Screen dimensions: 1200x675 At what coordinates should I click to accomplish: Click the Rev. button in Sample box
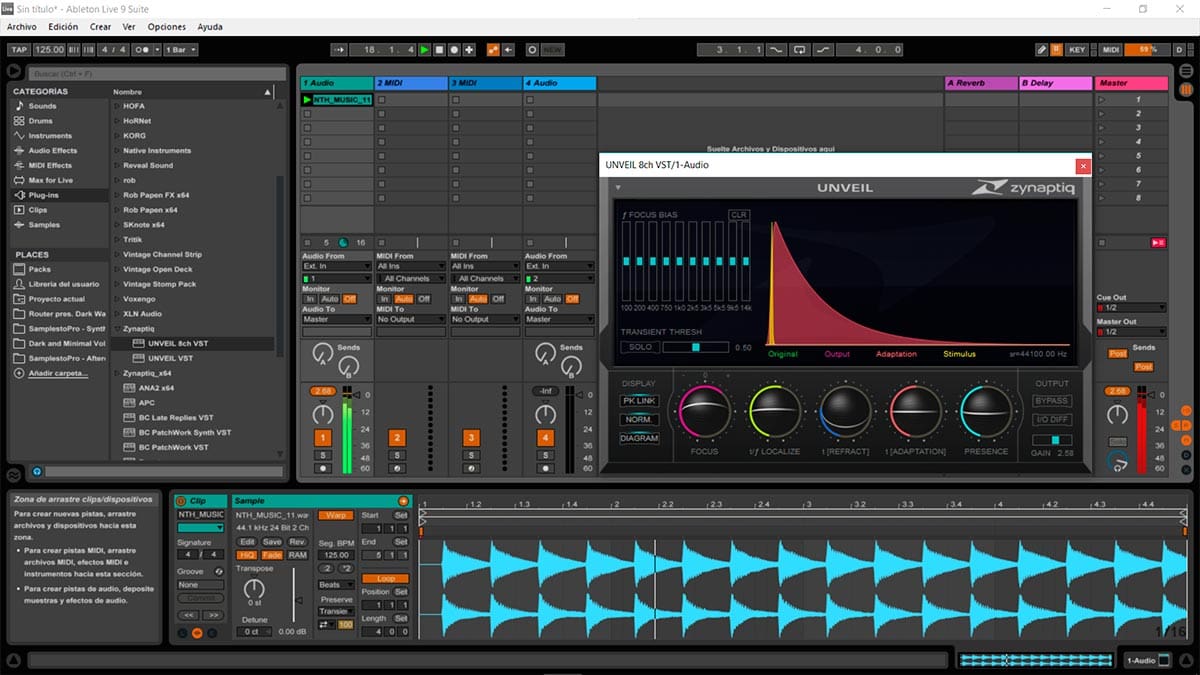(x=297, y=542)
